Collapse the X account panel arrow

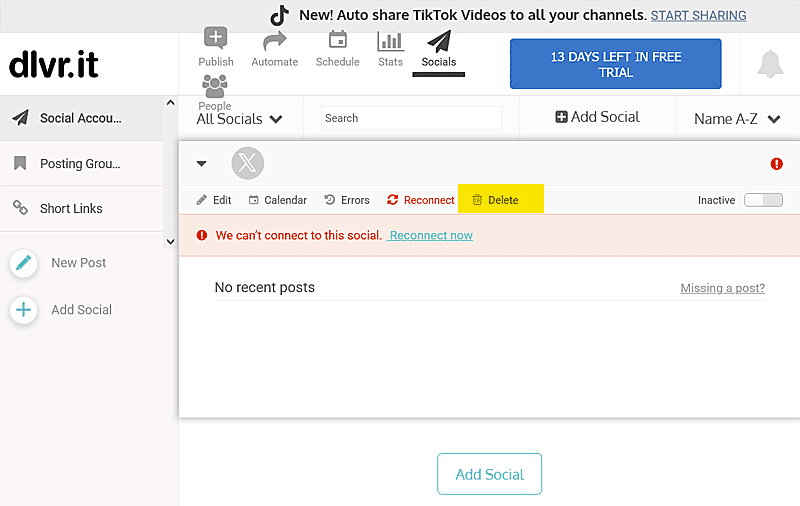pyautogui.click(x=201, y=164)
